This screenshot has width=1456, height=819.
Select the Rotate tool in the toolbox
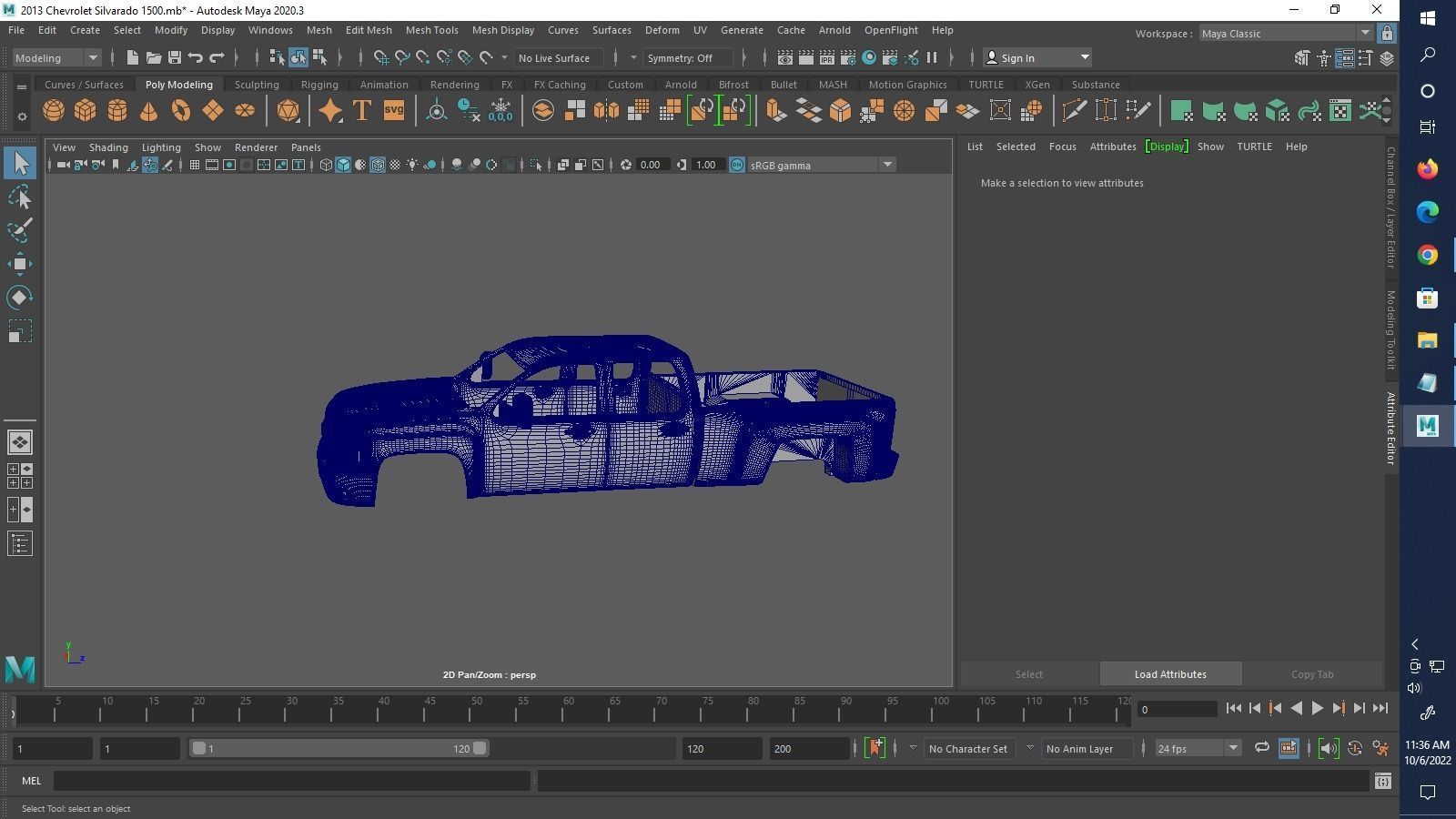coord(20,298)
